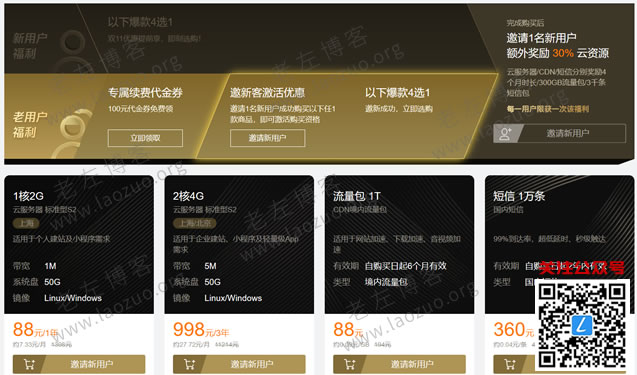637x375 pixels.
Task: Click add-user icon beside 邀请新用户 at top right
Action: (x=505, y=133)
